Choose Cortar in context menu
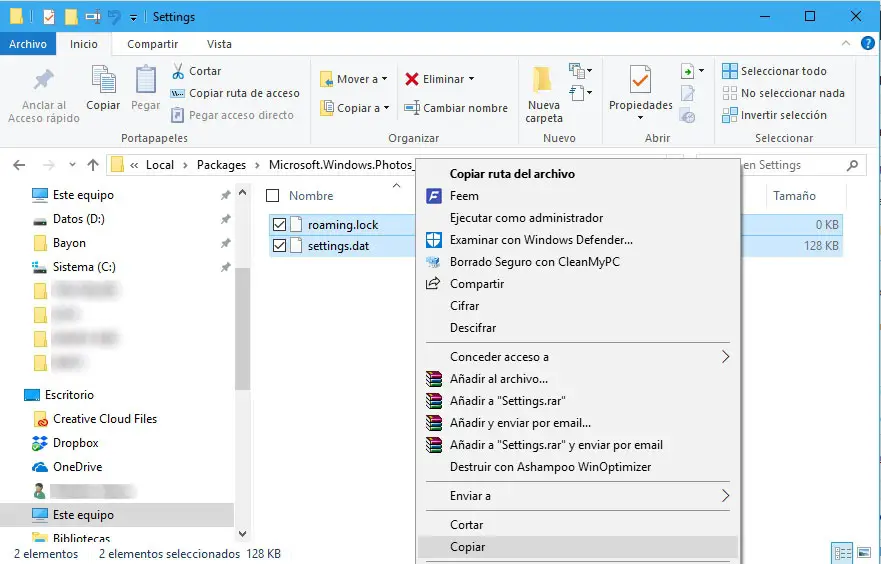This screenshot has width=881, height=564. tap(578, 525)
